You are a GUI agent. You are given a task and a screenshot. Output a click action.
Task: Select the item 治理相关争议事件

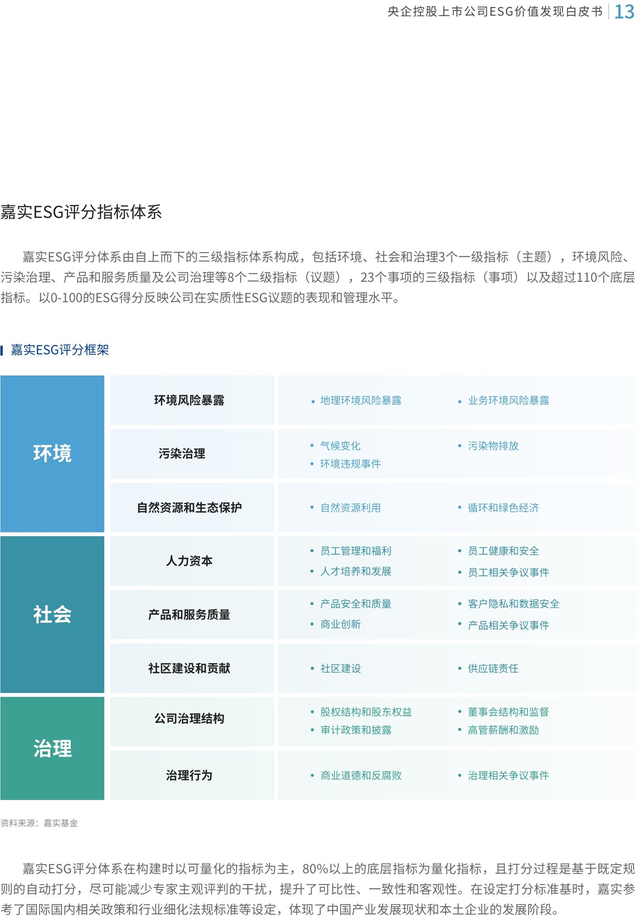[x=508, y=776]
